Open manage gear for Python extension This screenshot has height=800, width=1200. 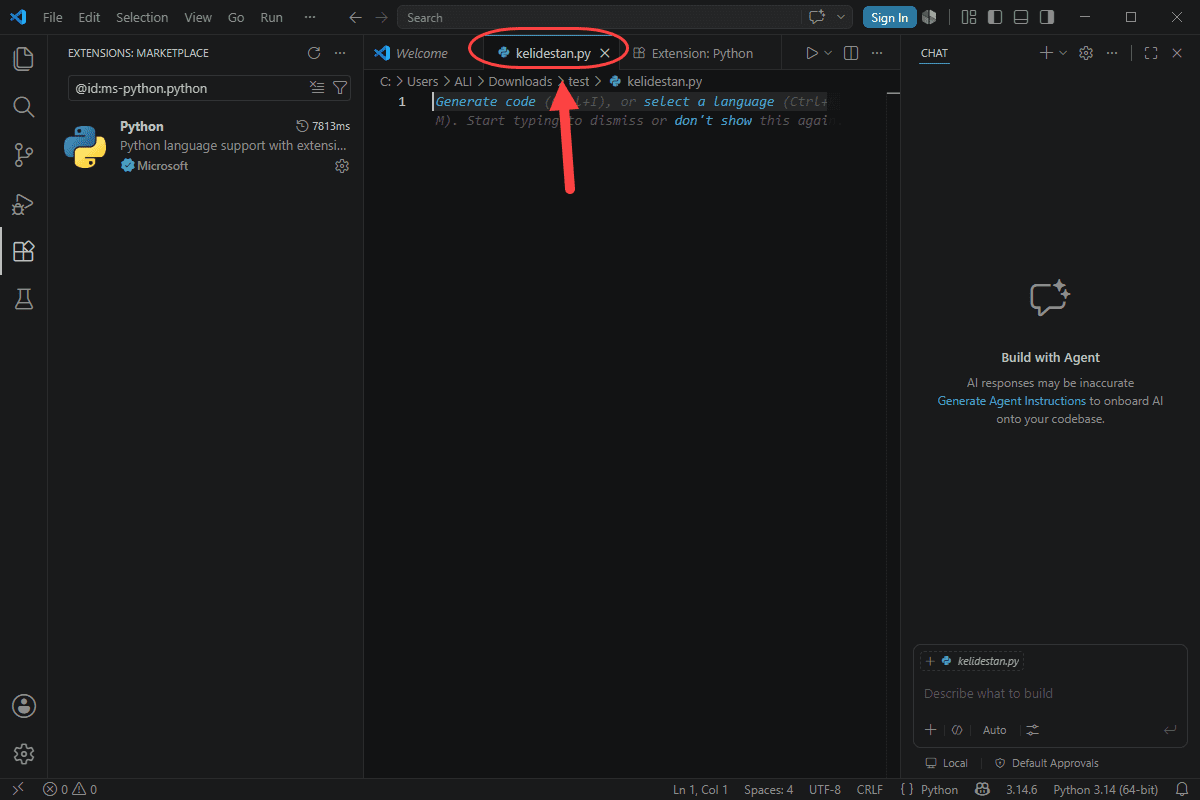coord(342,166)
